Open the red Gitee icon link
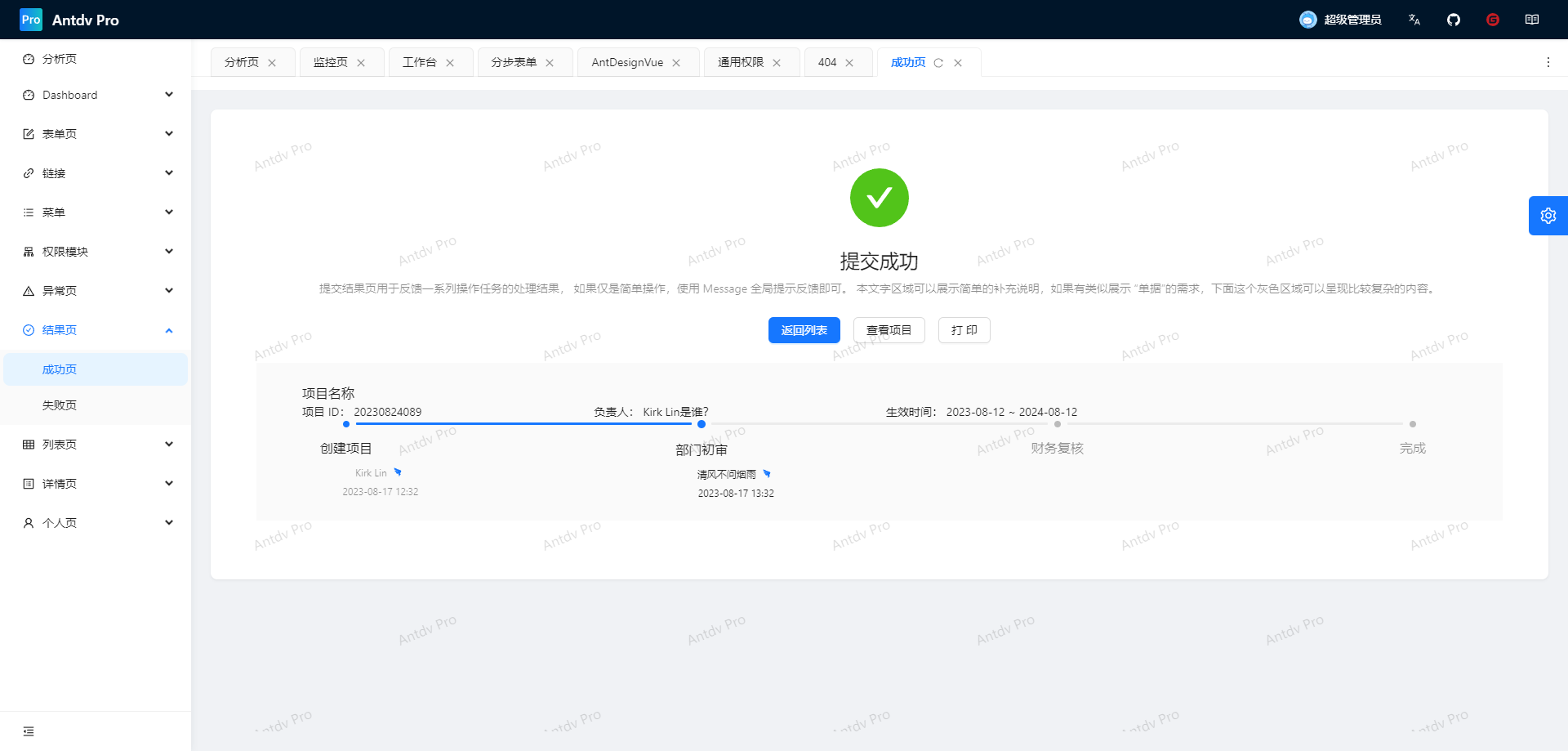This screenshot has height=751, width=1568. coord(1493,20)
